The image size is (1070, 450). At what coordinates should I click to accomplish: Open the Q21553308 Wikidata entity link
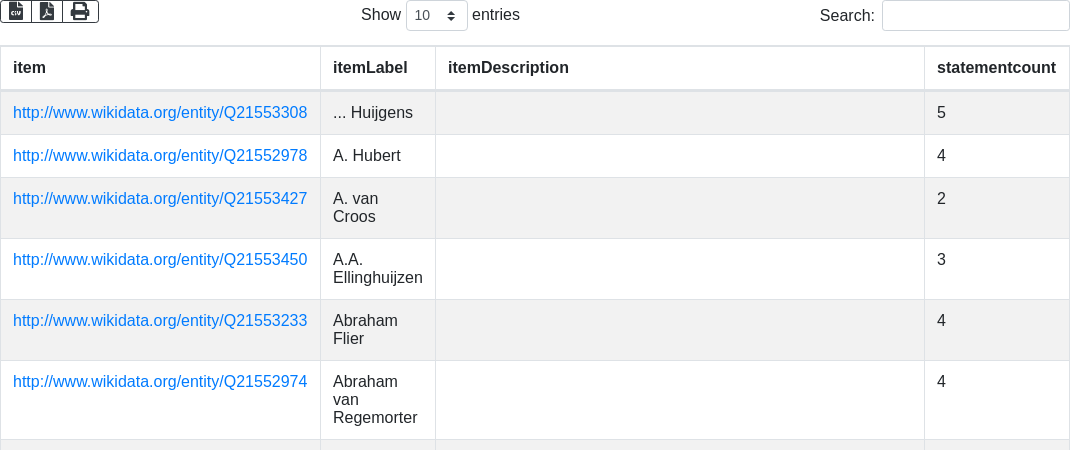[x=160, y=113]
